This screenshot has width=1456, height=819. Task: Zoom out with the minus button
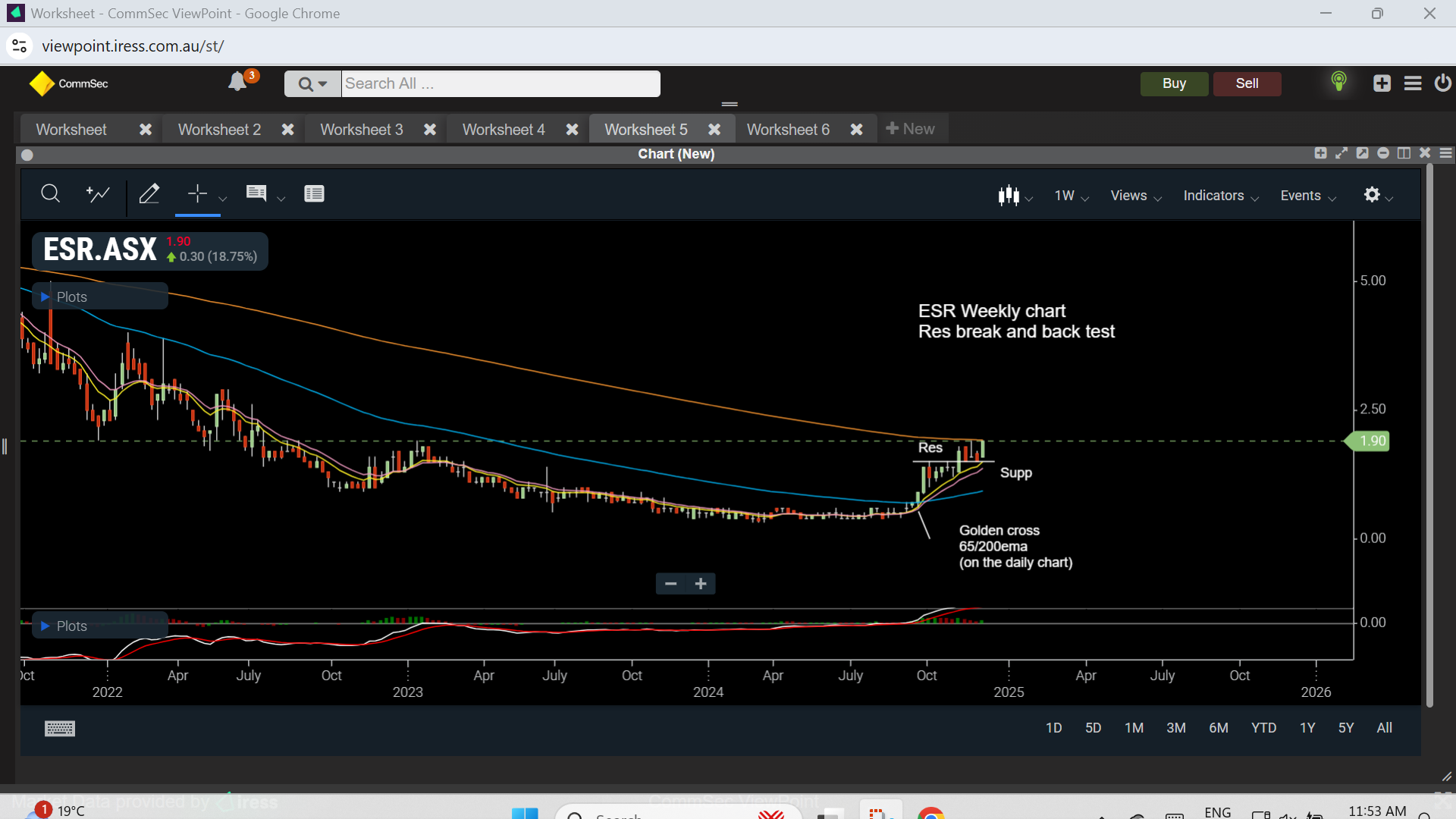(x=670, y=583)
